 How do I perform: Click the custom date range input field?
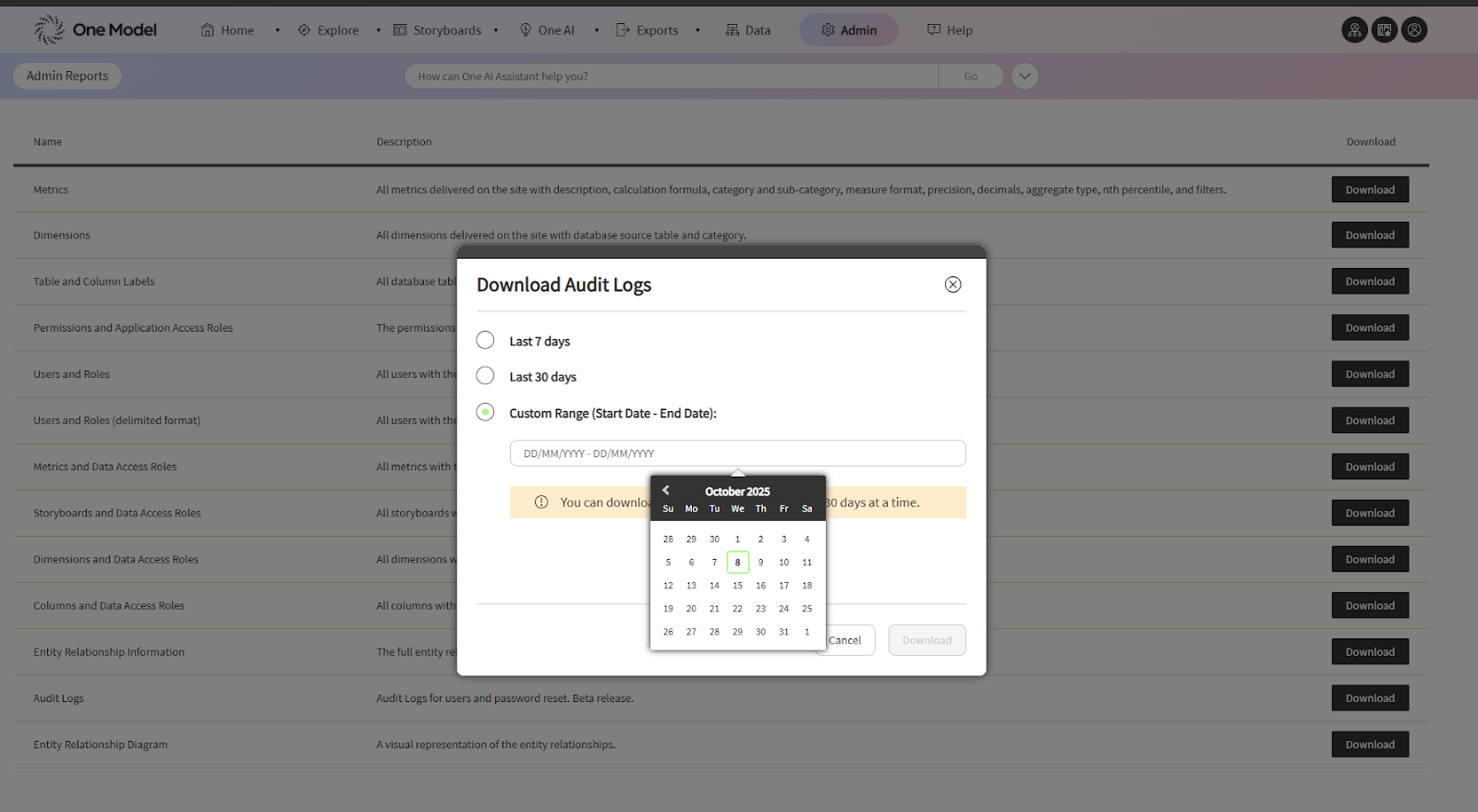737,454
